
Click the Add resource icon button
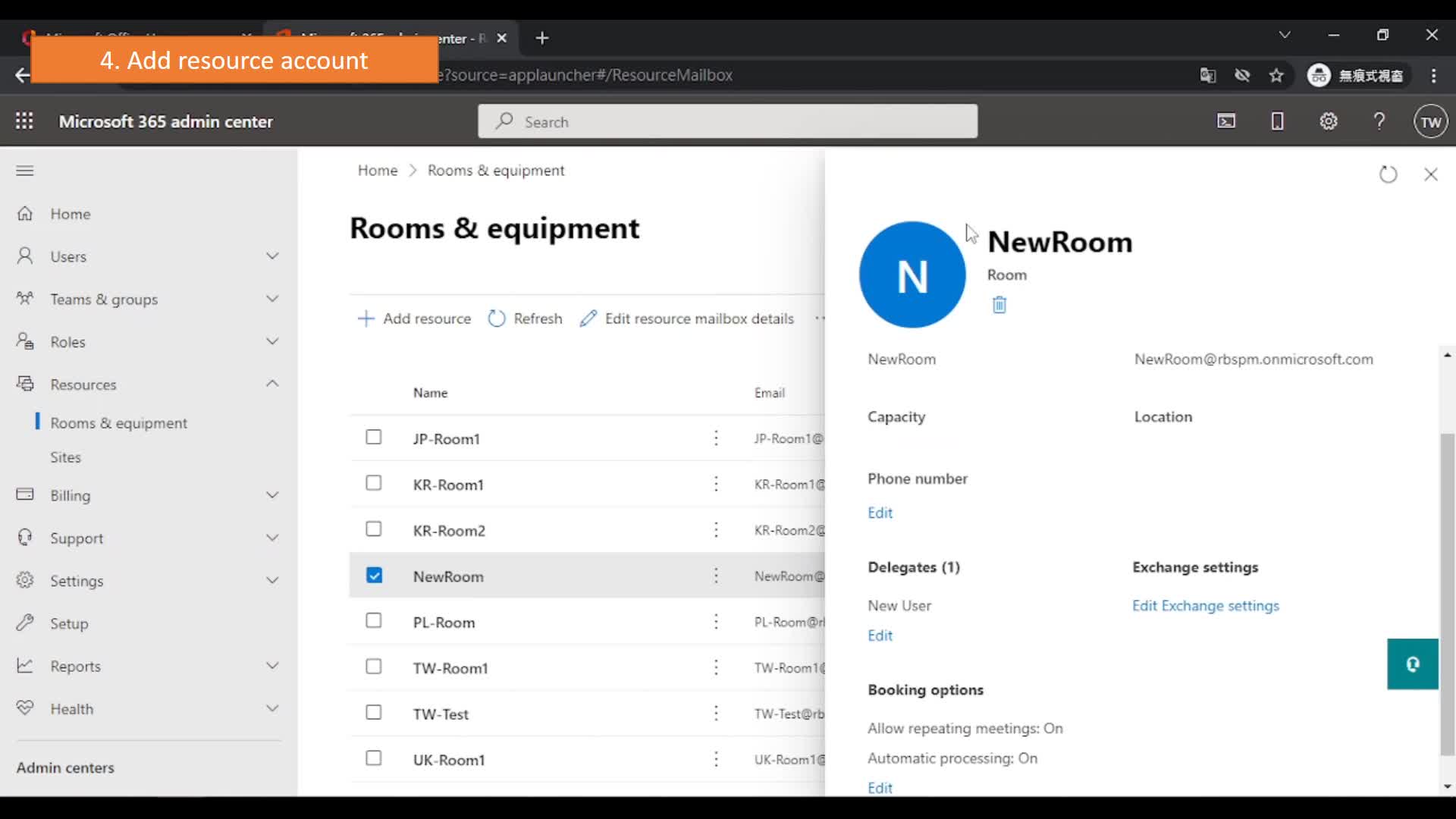[x=366, y=318]
